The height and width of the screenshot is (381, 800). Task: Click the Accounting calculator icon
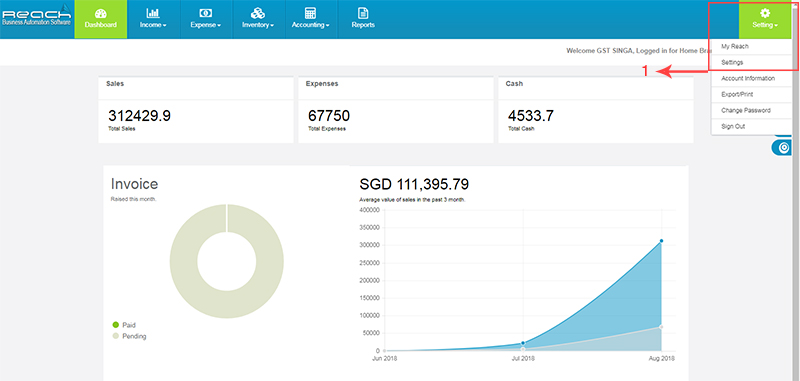(x=310, y=13)
